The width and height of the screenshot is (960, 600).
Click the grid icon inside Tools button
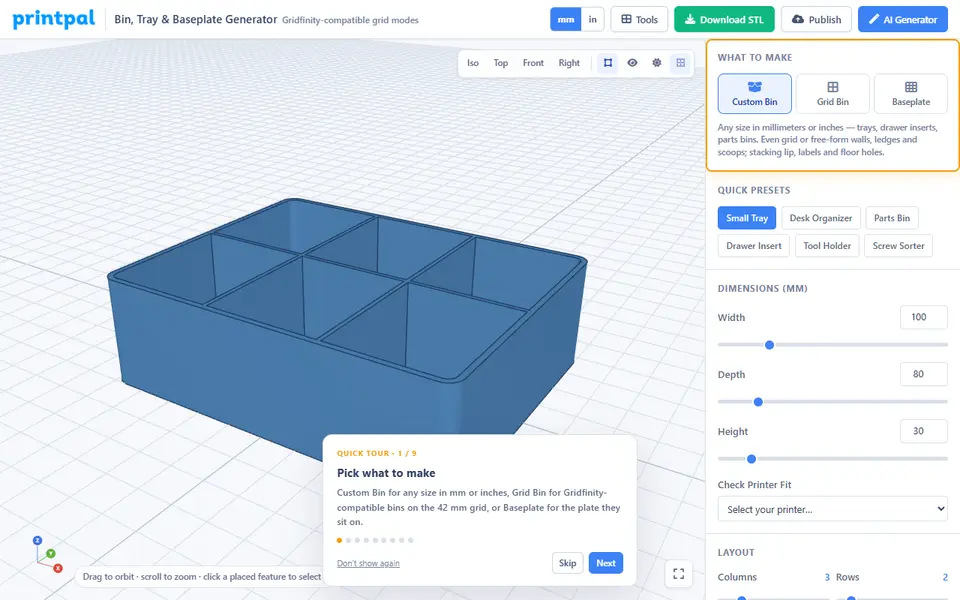tap(626, 20)
